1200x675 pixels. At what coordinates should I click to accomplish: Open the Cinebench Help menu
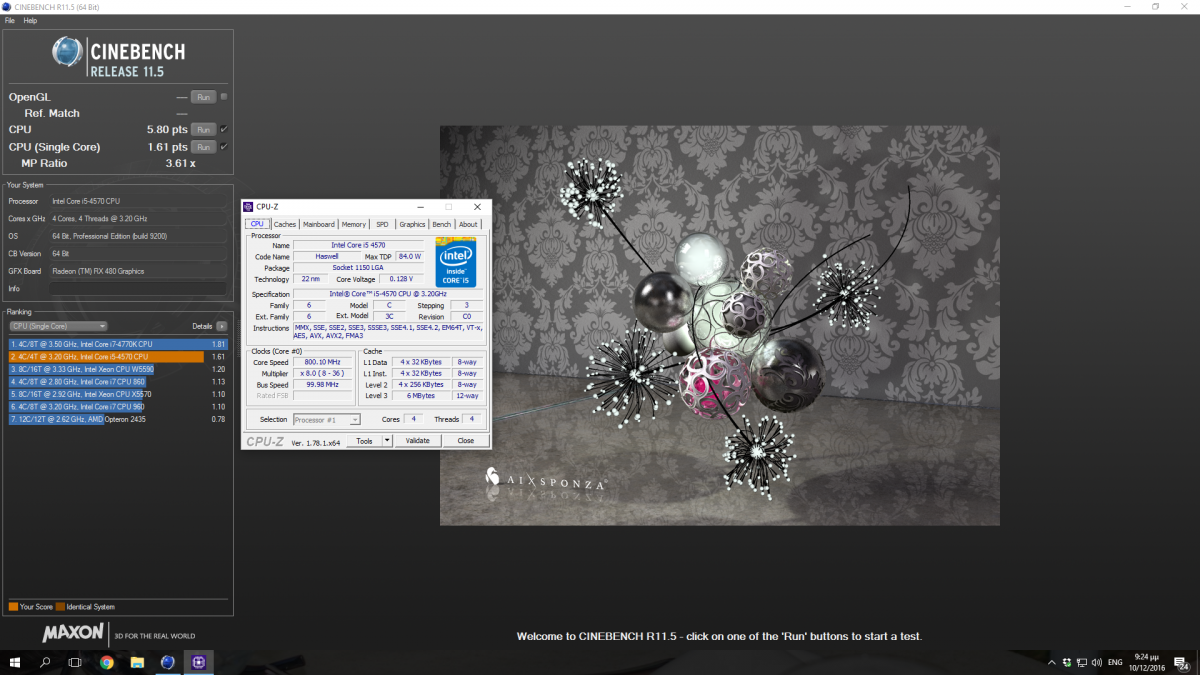(30, 20)
